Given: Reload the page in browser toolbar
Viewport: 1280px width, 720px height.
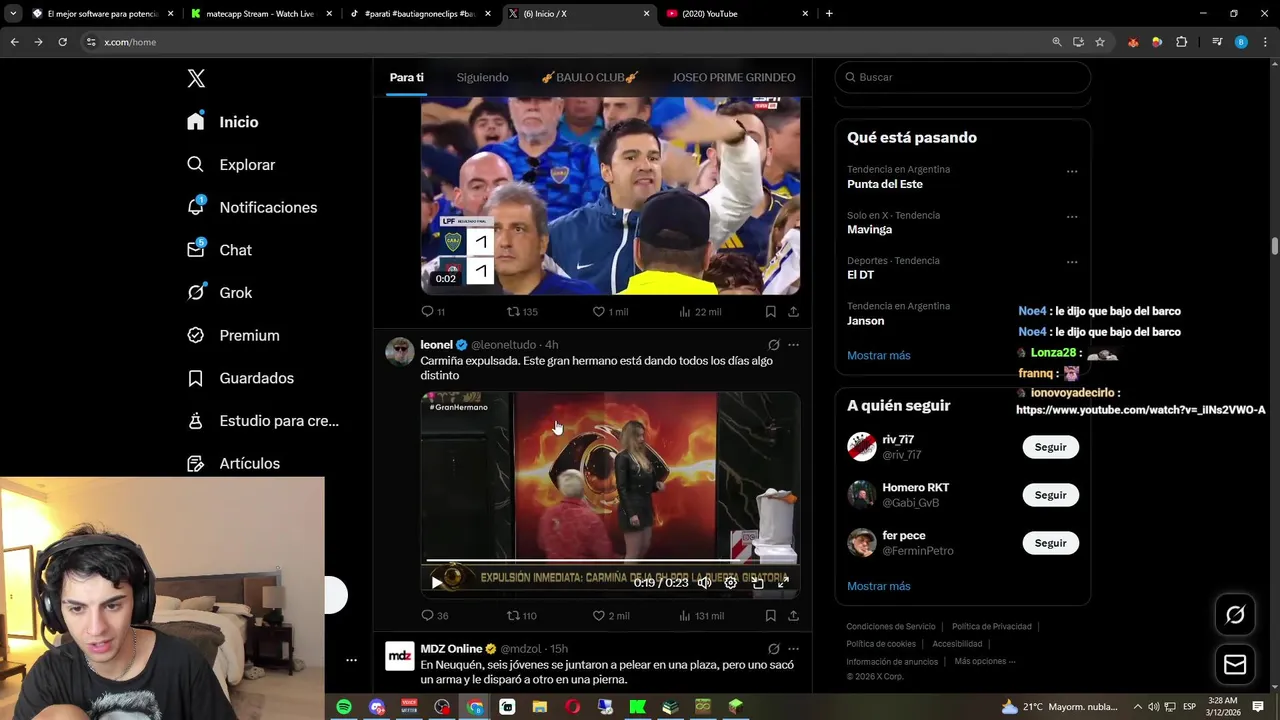Looking at the screenshot, I should click(62, 42).
